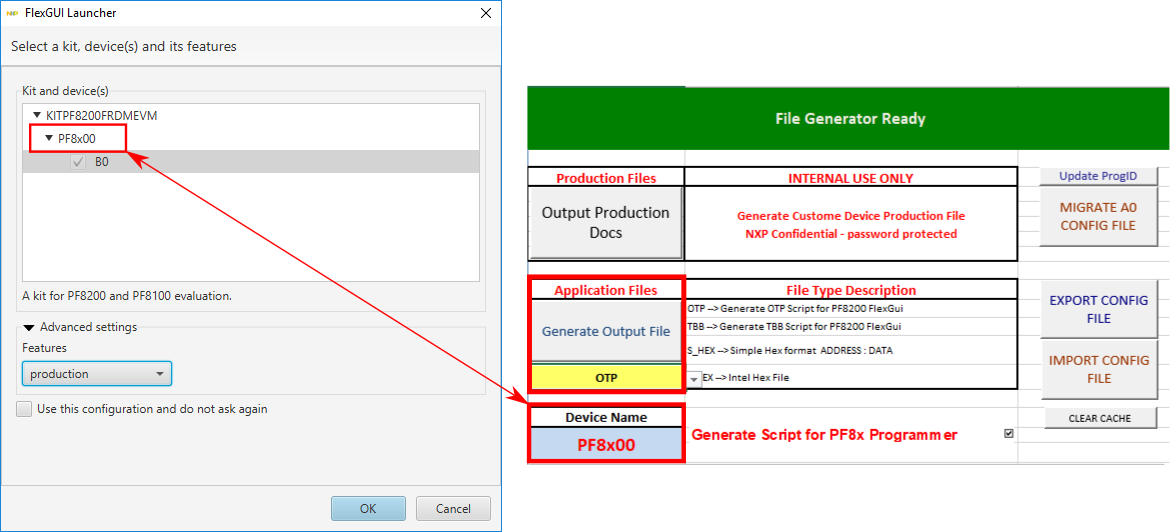Collapse the KITPF8200FRDMEVM tree node
The width and height of the screenshot is (1174, 532).
(x=37, y=116)
